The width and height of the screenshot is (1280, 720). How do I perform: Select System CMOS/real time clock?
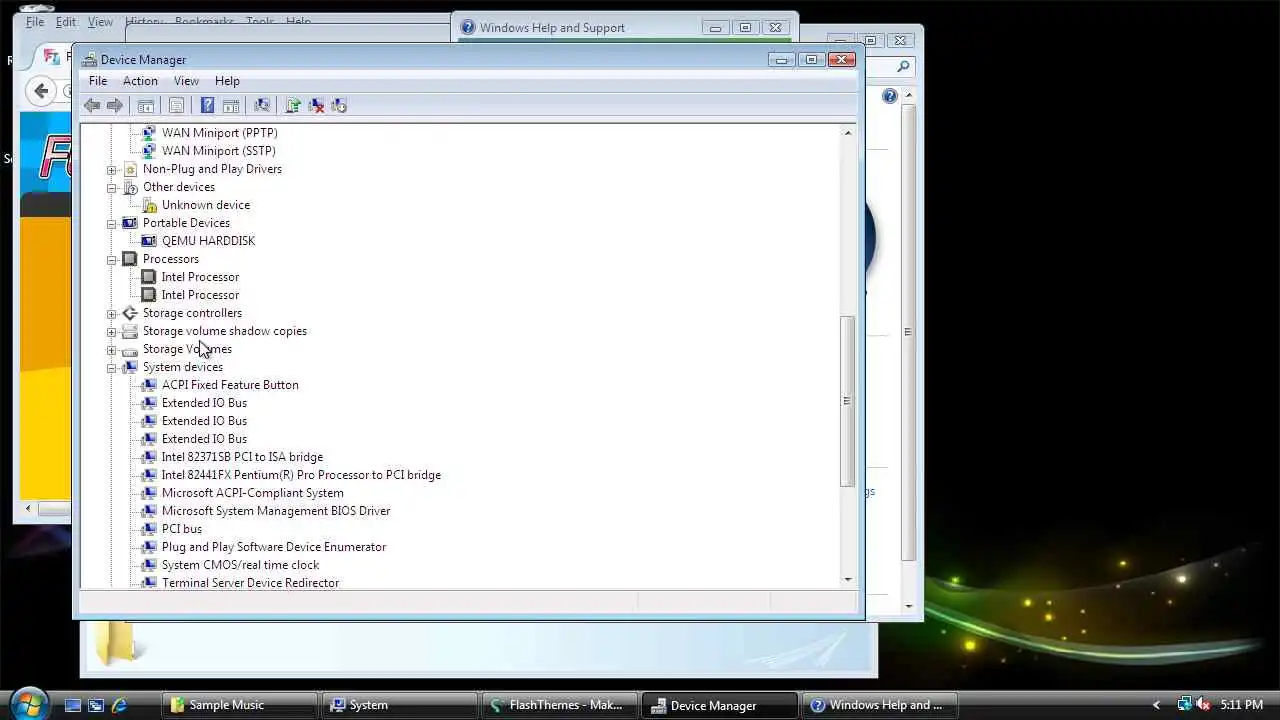(x=240, y=565)
